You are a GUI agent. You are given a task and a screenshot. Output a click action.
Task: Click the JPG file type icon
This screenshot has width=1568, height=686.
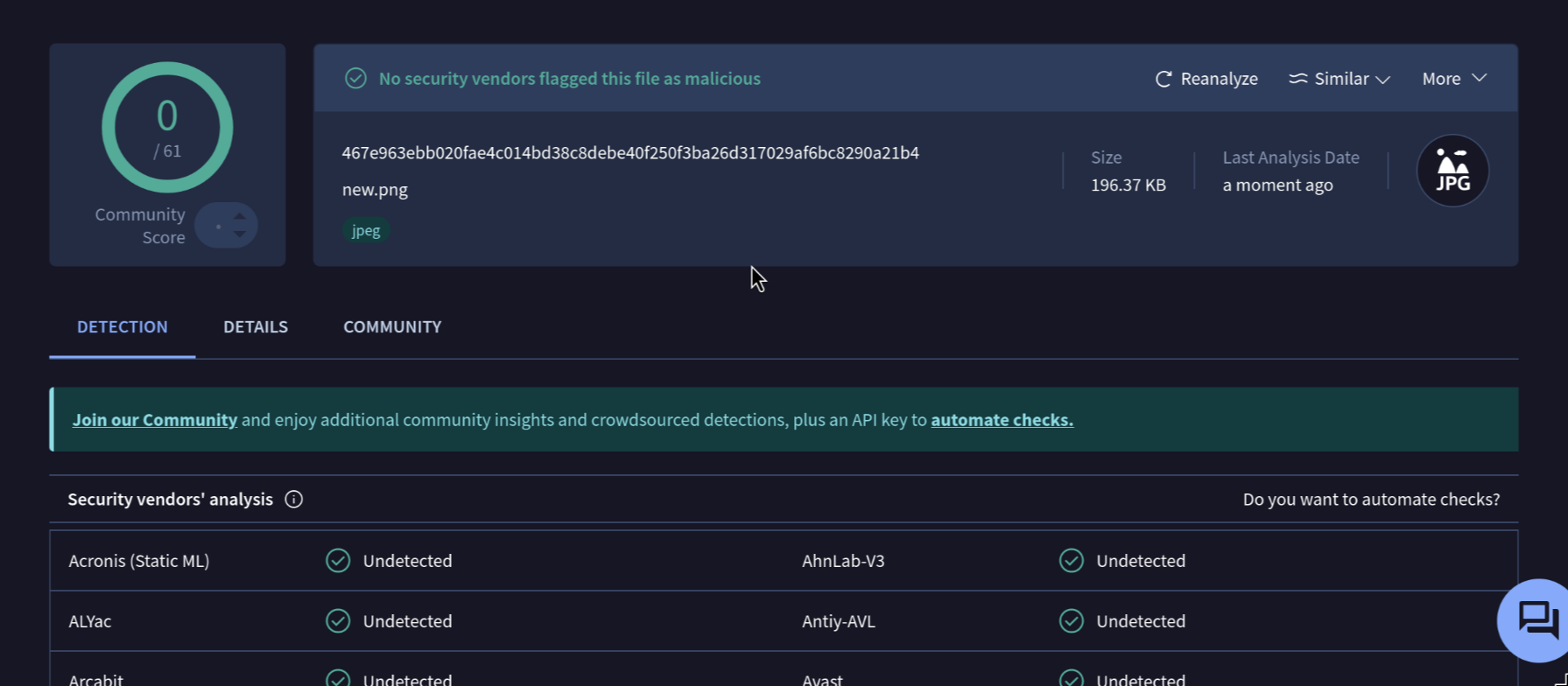tap(1452, 171)
